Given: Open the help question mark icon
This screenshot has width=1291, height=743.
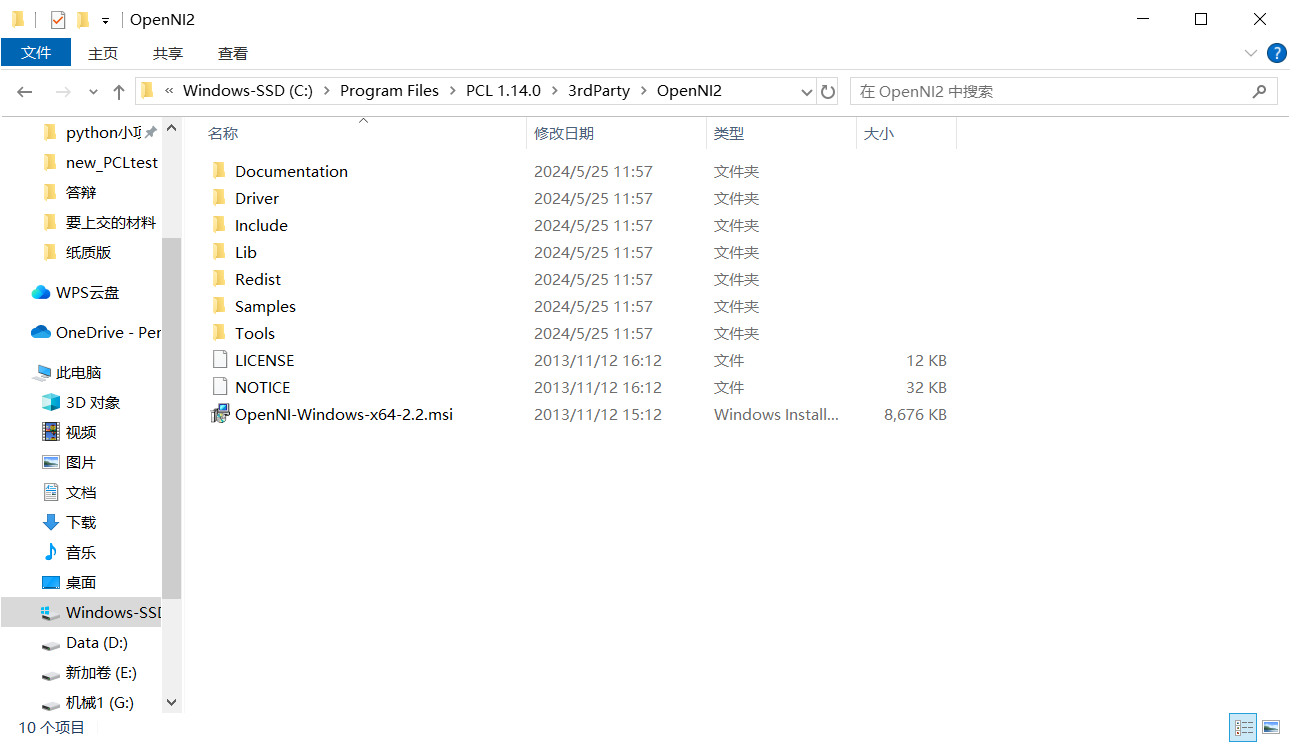Looking at the screenshot, I should (x=1276, y=54).
